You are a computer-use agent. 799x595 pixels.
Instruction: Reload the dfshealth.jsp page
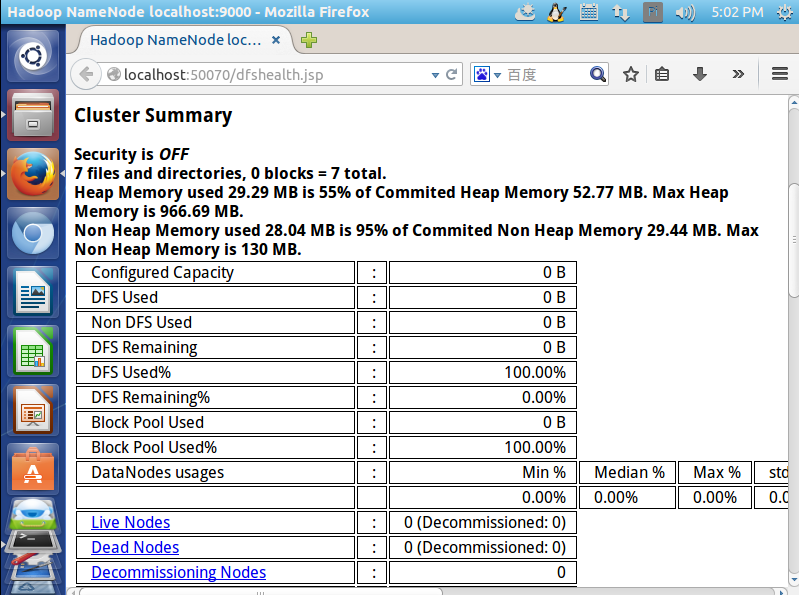[451, 75]
